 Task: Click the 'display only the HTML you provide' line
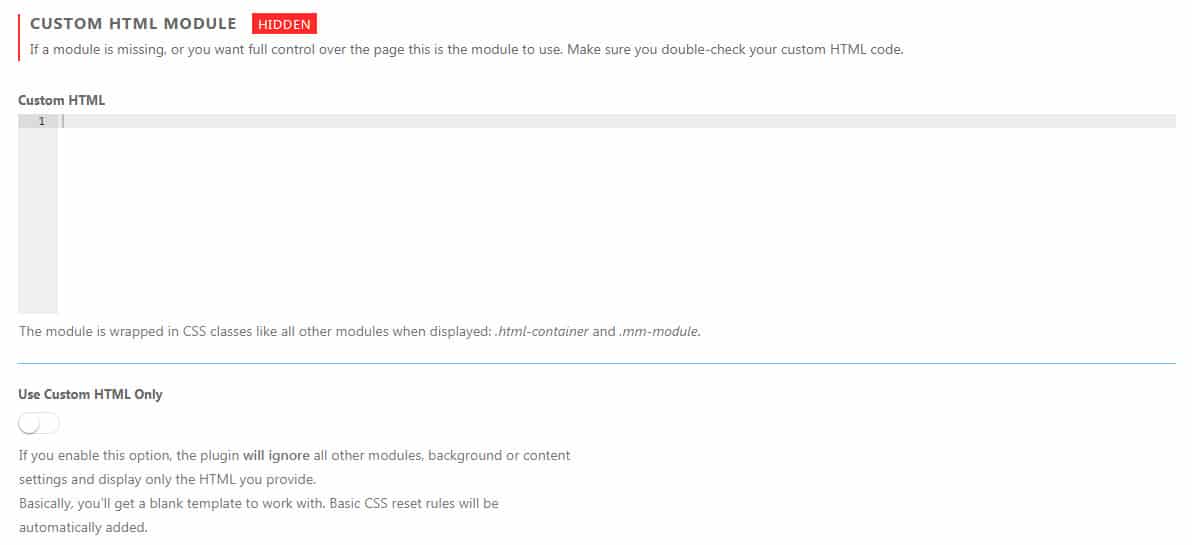[x=167, y=480]
